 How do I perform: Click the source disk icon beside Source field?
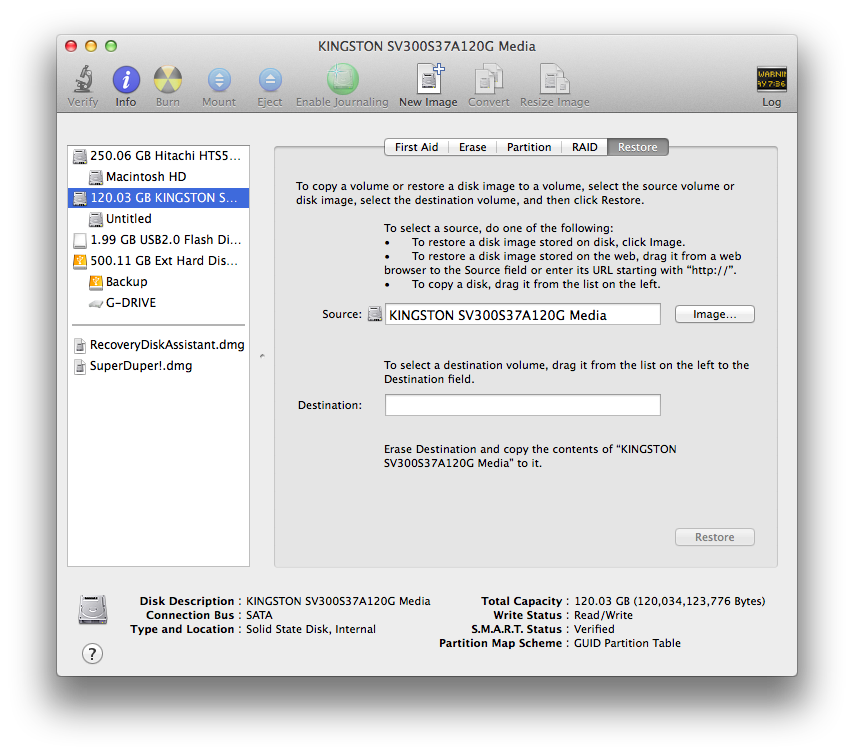pos(375,314)
